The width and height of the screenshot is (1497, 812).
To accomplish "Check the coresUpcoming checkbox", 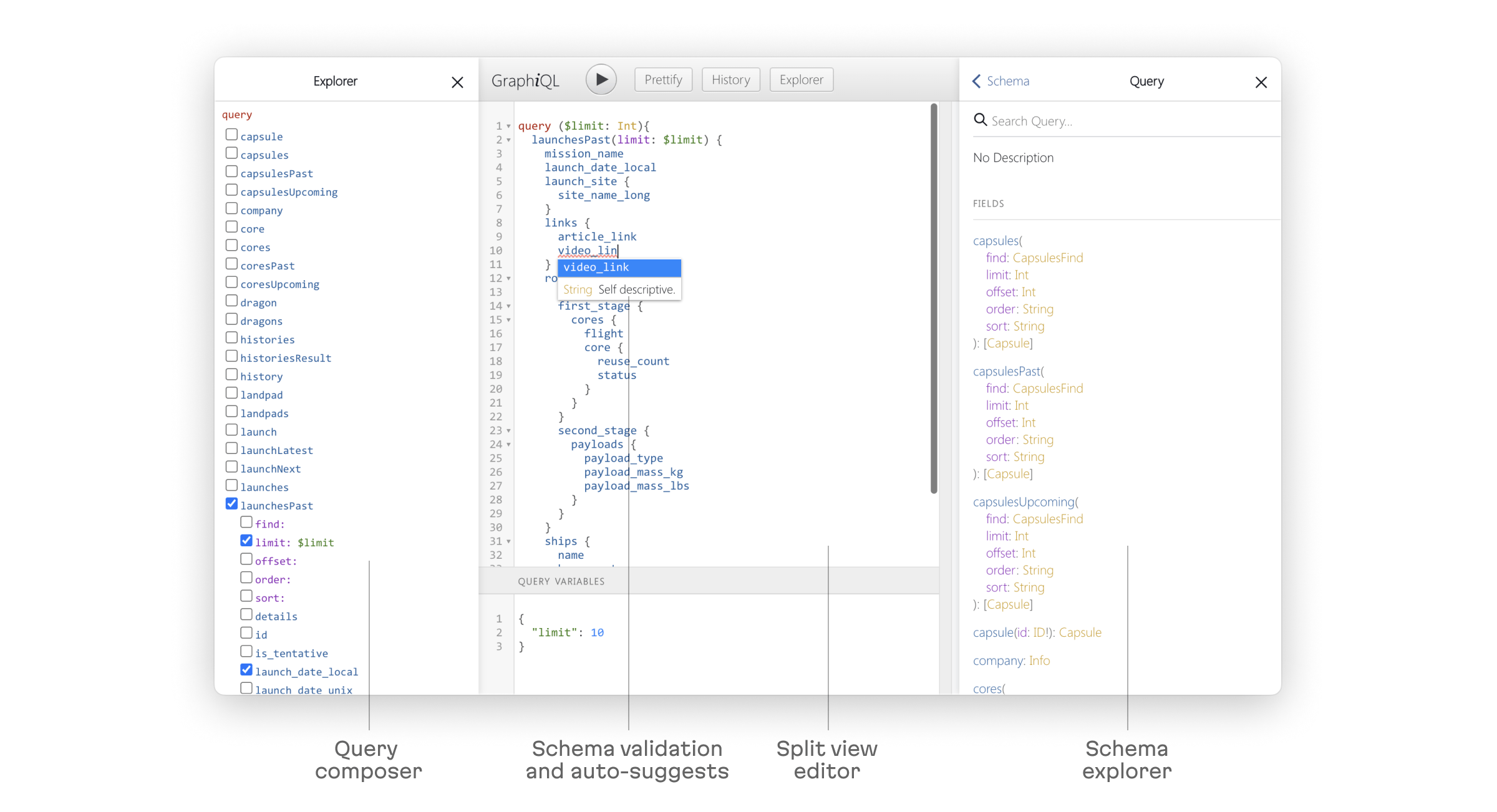I will pyautogui.click(x=231, y=283).
